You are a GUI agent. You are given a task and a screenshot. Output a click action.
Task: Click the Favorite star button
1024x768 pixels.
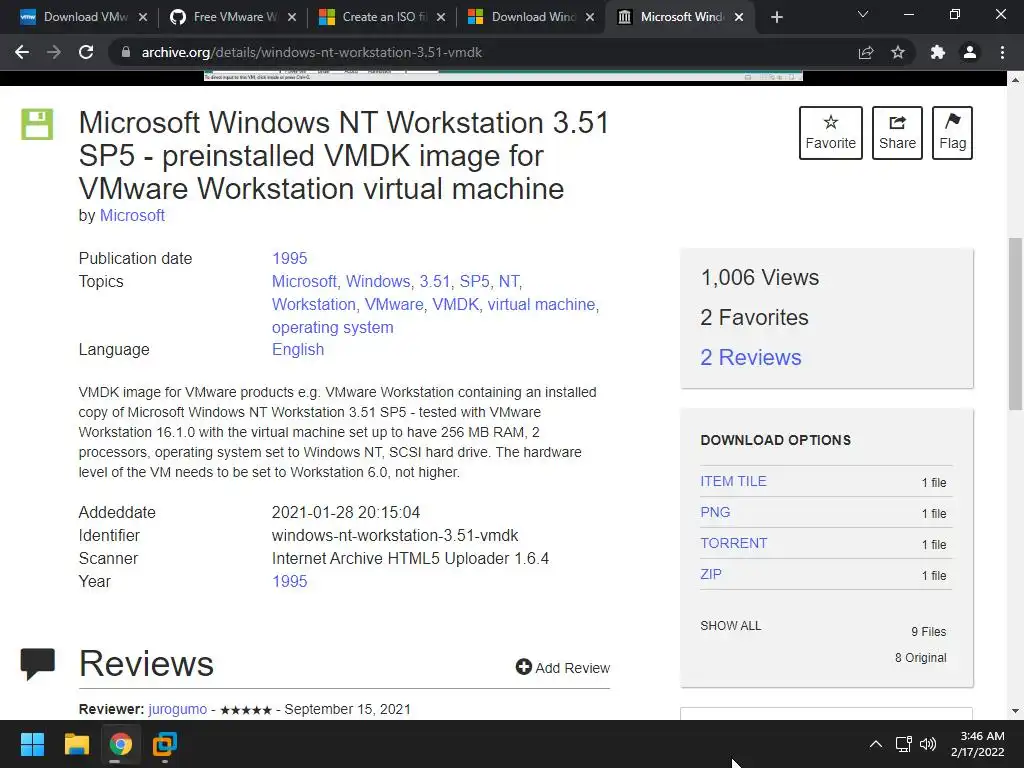831,133
